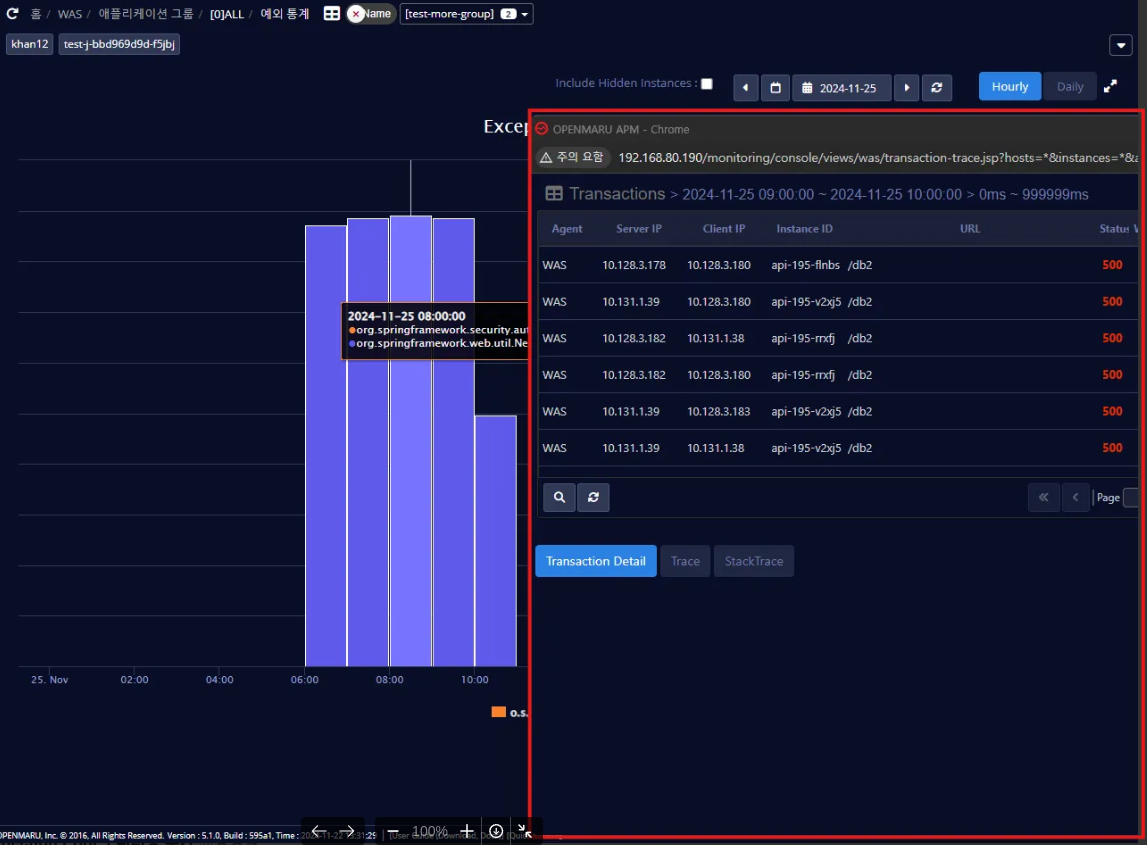Click the search magnifier in Transactions grid

(559, 497)
